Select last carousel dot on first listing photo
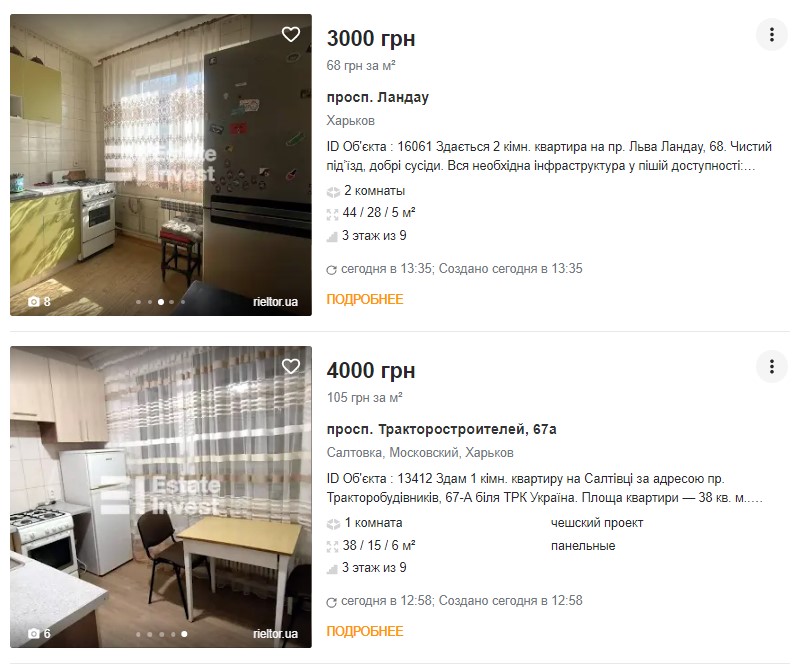Screen dimensions: 798x667 pos(183,301)
